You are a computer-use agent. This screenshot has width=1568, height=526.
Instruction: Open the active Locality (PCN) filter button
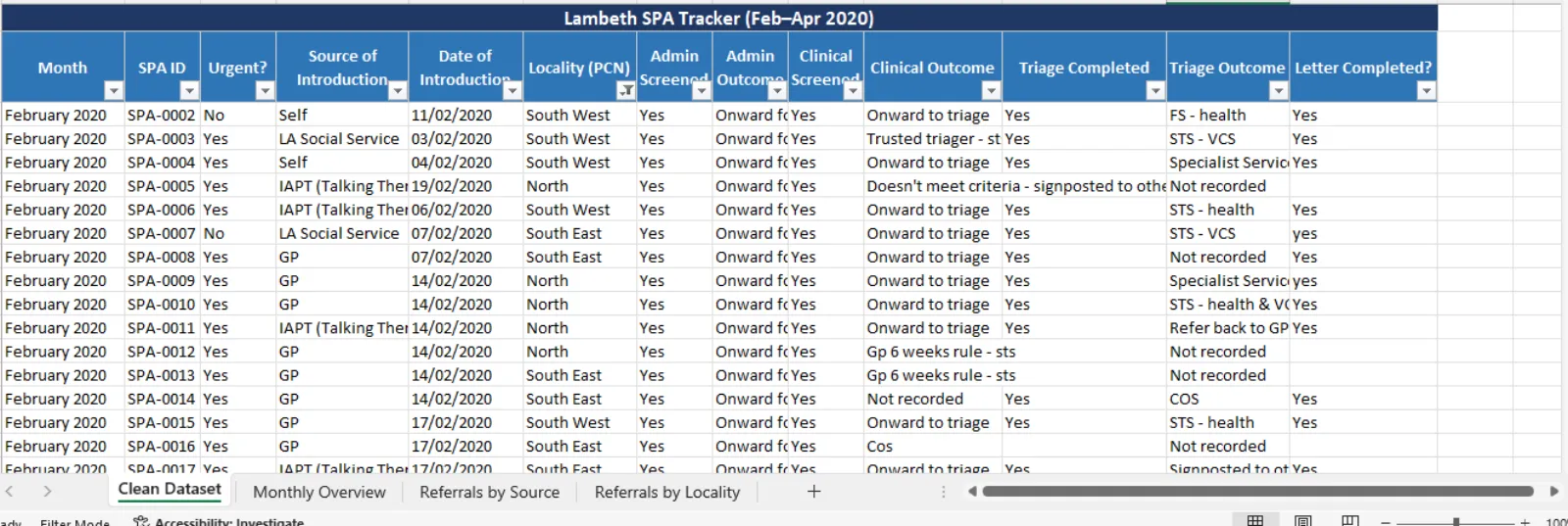pos(625,91)
